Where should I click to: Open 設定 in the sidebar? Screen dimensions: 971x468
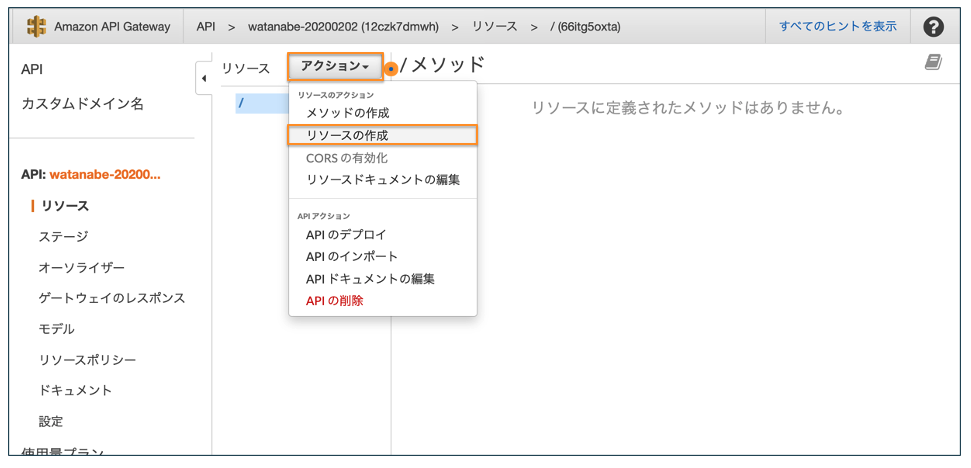click(x=51, y=422)
